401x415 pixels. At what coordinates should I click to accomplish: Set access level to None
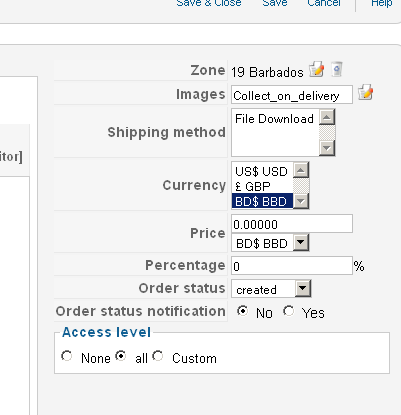(67, 356)
